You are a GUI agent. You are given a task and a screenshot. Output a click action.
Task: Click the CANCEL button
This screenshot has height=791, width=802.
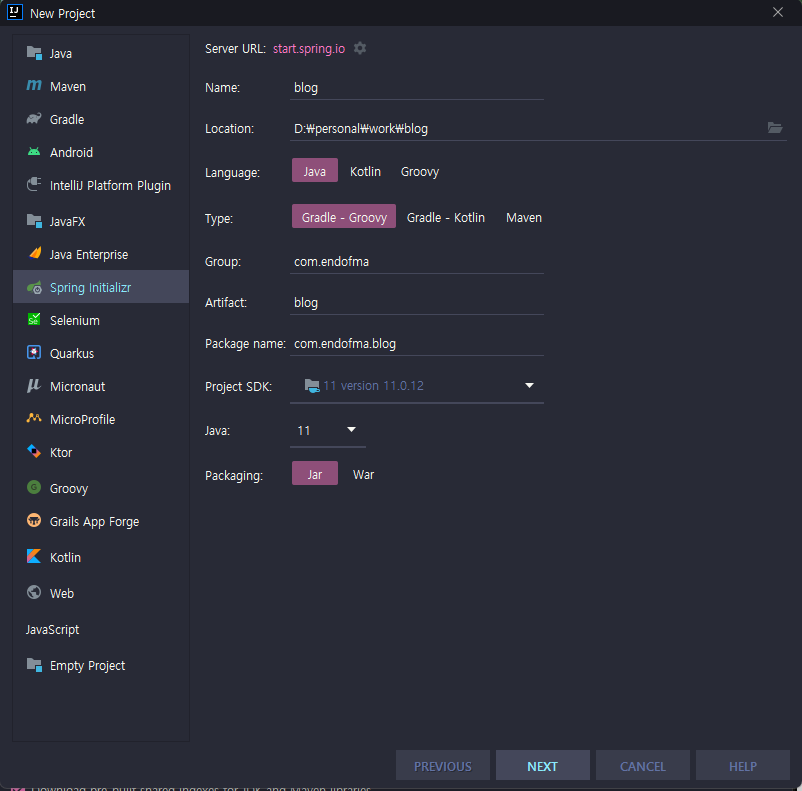[643, 765]
